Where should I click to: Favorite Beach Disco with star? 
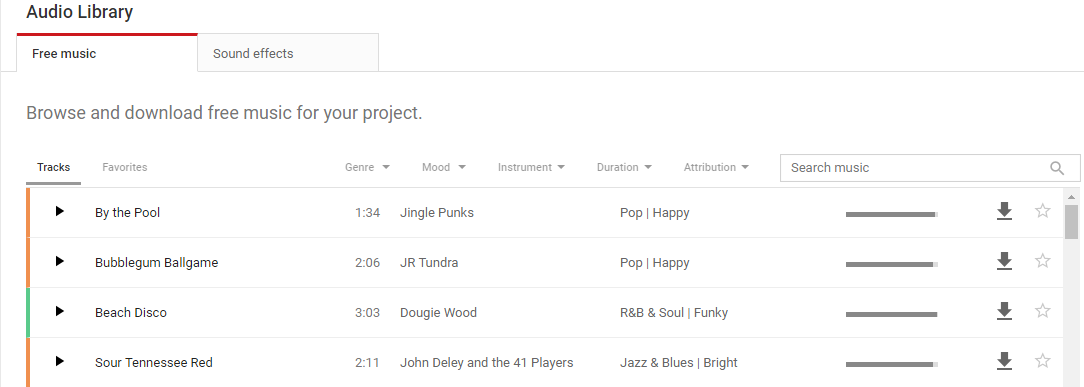[x=1043, y=310]
